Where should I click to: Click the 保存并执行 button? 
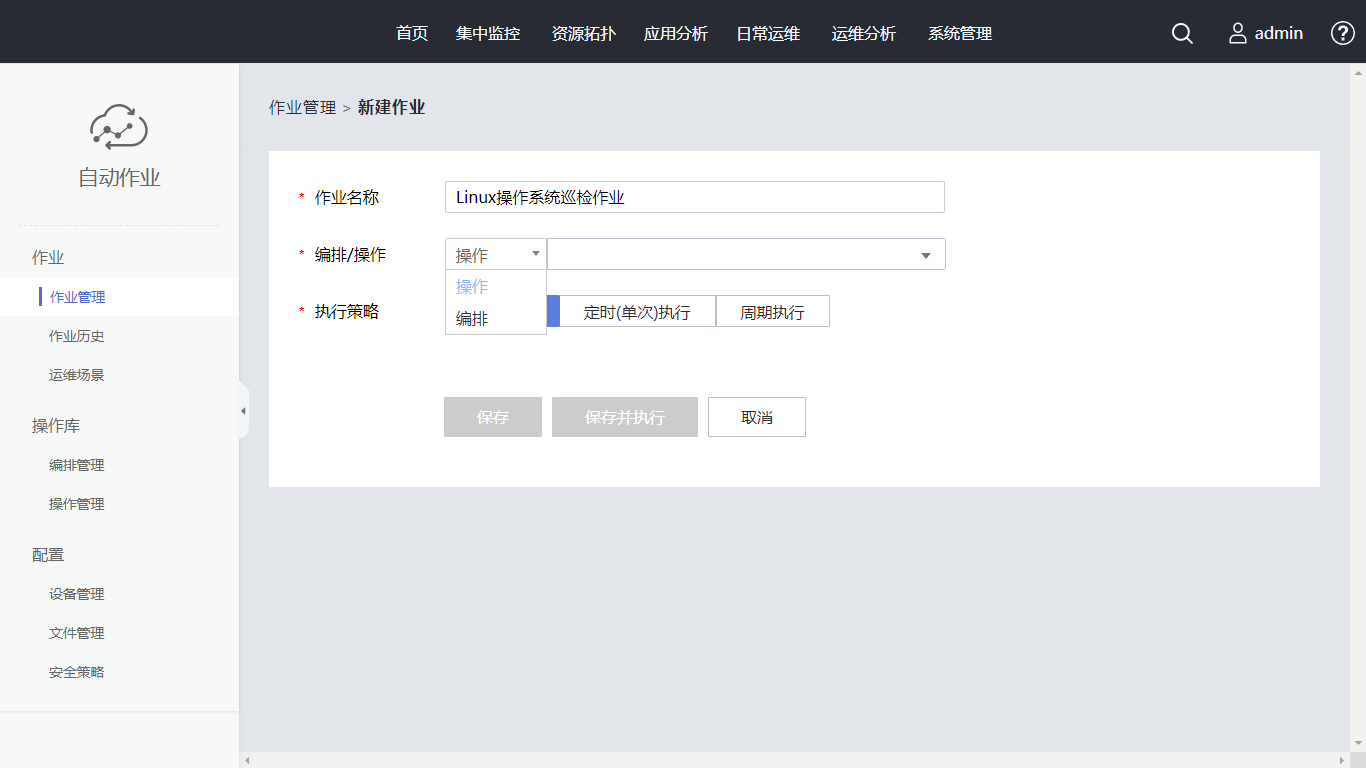tap(625, 417)
